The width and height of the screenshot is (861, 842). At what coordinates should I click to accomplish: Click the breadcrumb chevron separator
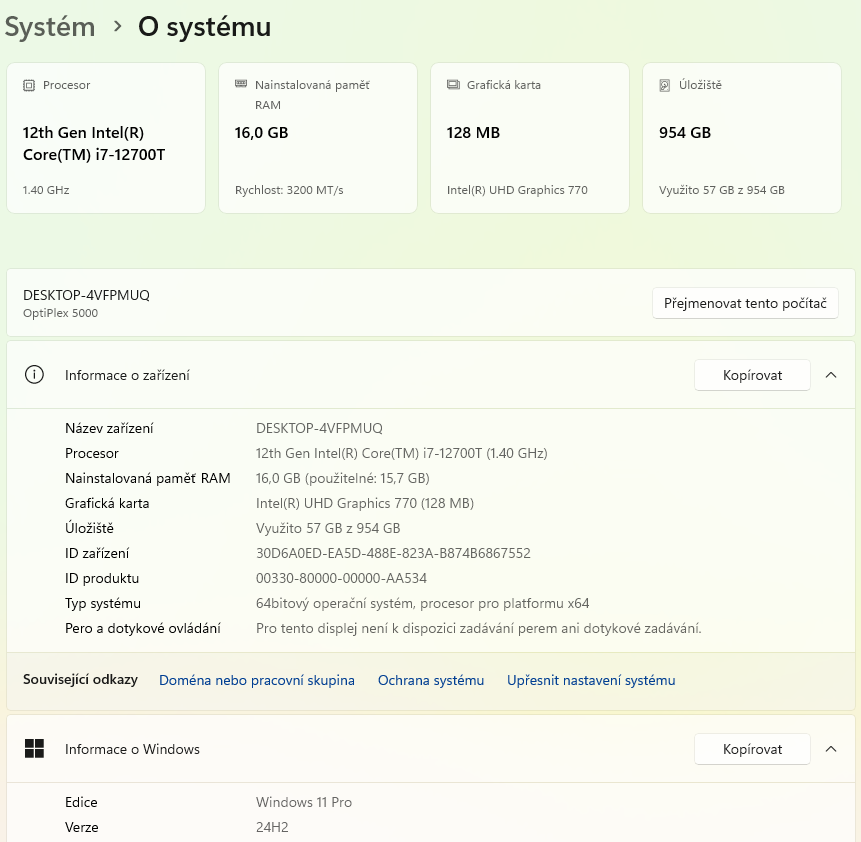click(x=117, y=26)
